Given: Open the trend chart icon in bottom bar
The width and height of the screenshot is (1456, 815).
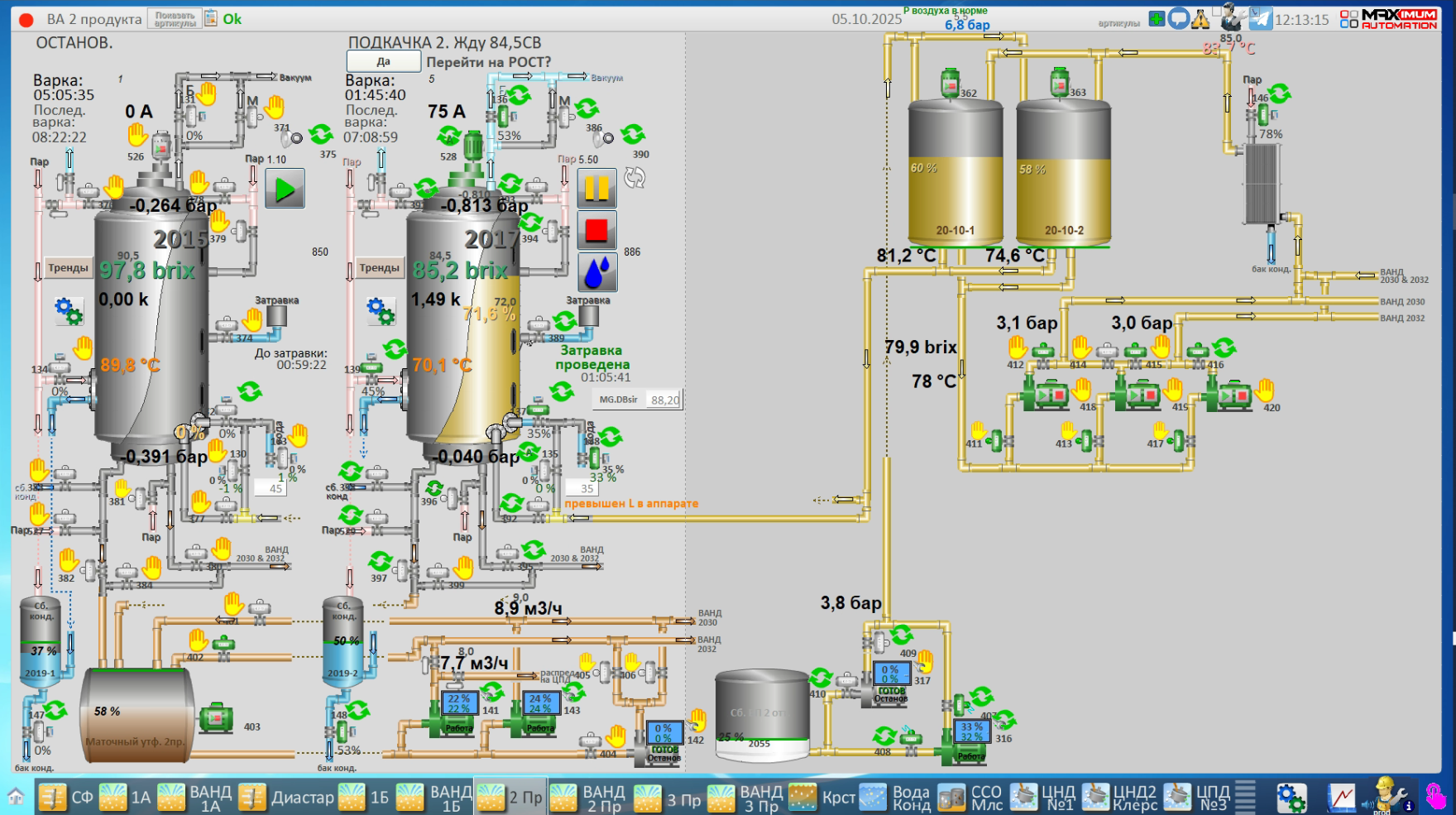Looking at the screenshot, I should point(1341,798).
